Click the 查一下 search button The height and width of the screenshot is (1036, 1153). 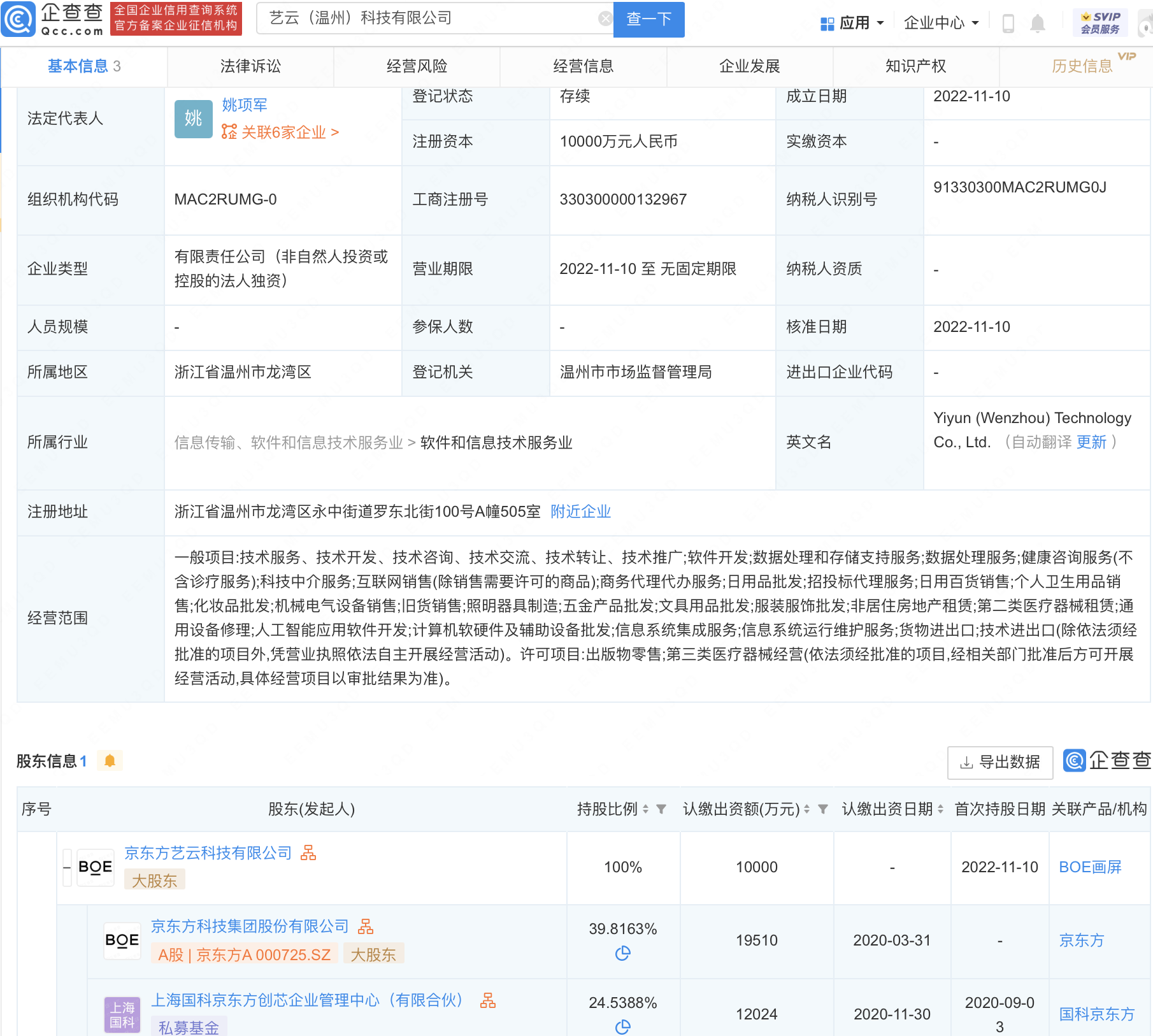[648, 19]
